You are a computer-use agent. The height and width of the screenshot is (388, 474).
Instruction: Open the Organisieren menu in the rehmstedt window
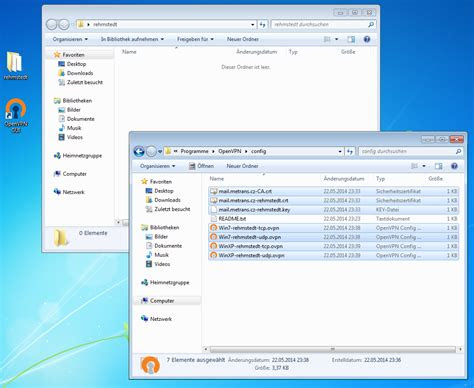pyautogui.click(x=70, y=39)
